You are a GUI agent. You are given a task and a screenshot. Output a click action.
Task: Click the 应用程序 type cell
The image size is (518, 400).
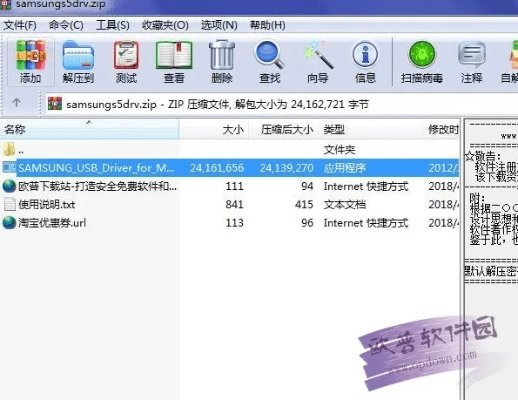345,168
